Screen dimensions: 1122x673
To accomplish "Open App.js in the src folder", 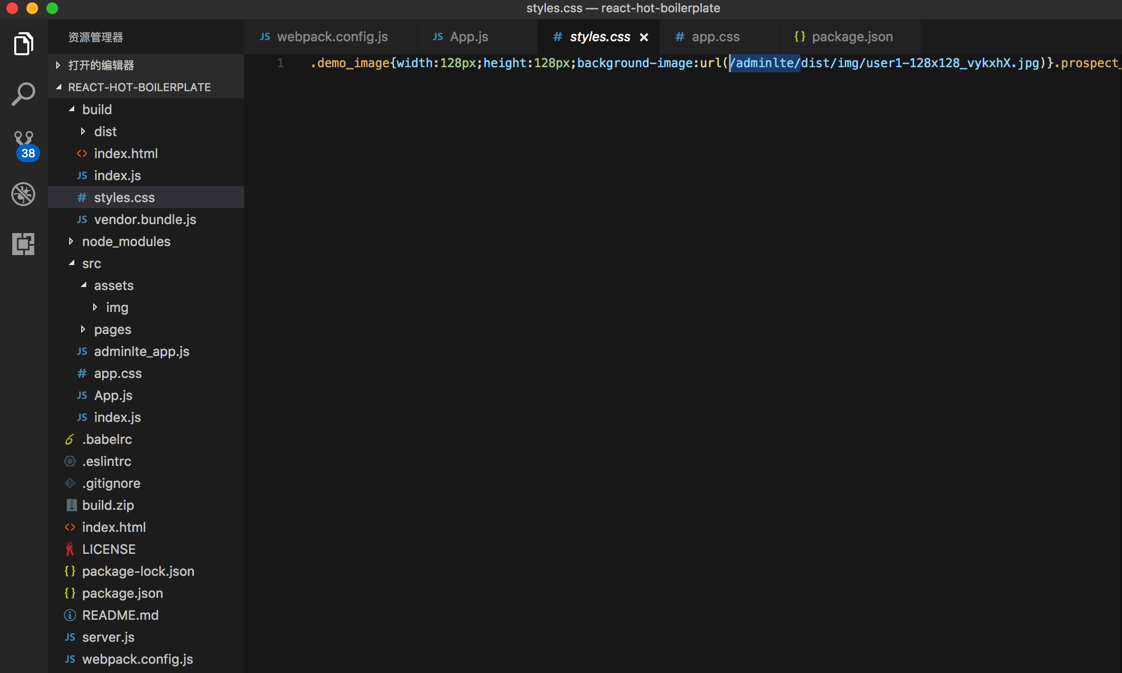I will pyautogui.click(x=146, y=396).
